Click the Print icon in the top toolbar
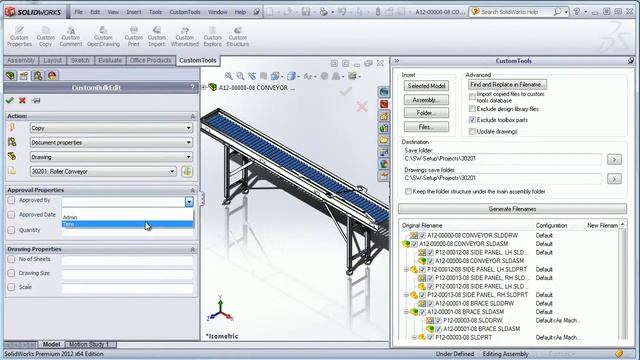Image resolution: width=640 pixels, height=360 pixels. click(x=323, y=12)
